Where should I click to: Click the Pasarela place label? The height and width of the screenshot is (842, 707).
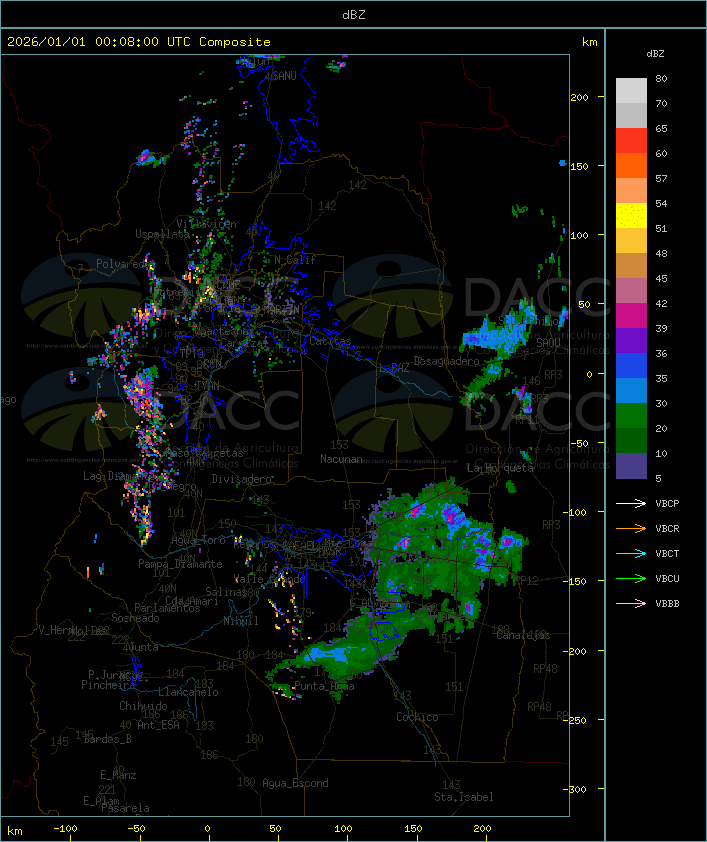pyautogui.click(x=125, y=808)
